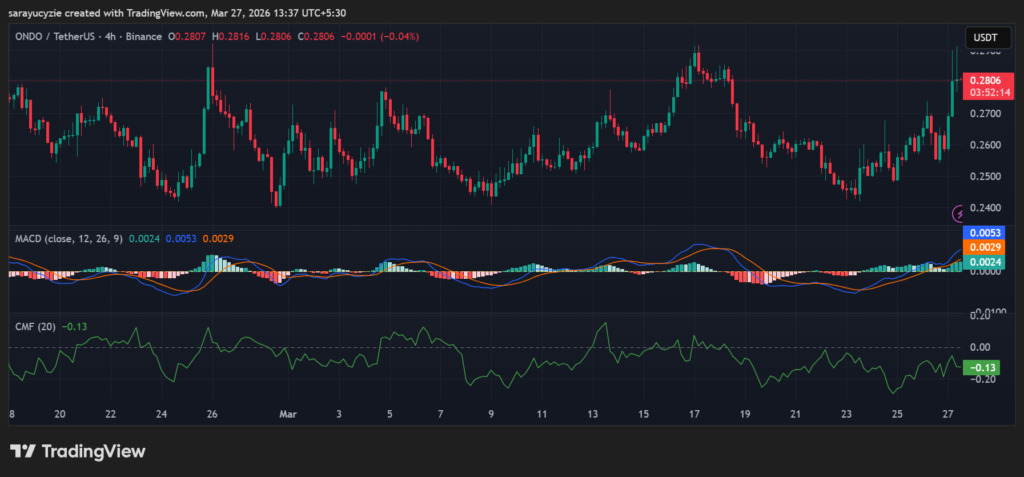1024x477 pixels.
Task: Click date 26 on the time axis
Action: (x=212, y=413)
